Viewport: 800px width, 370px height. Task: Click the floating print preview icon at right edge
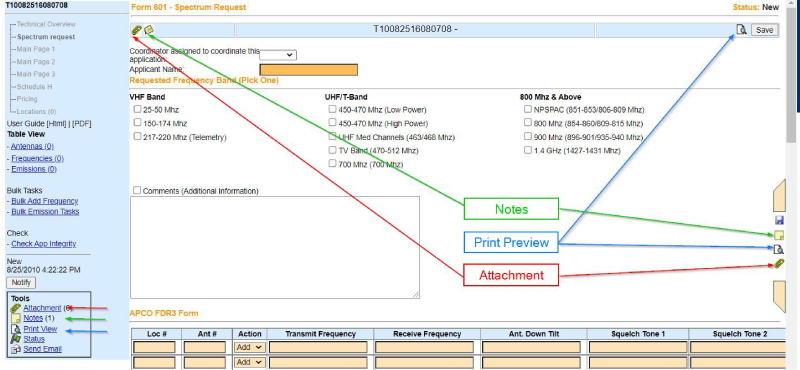pyautogui.click(x=779, y=250)
